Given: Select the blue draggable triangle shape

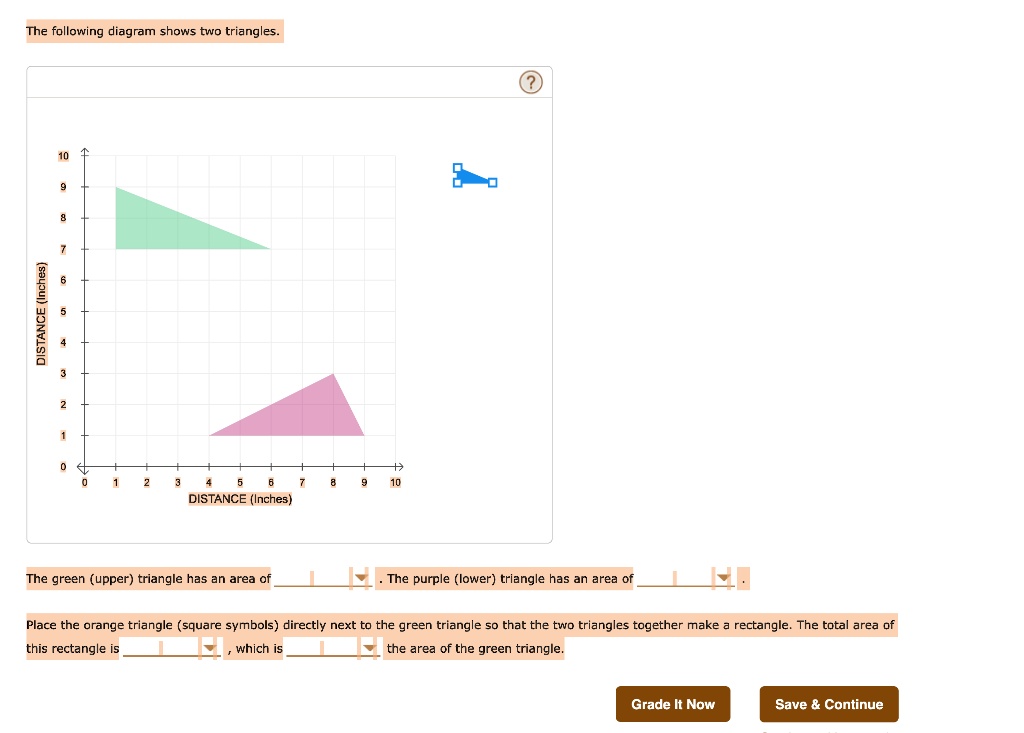Looking at the screenshot, I should 472,177.
